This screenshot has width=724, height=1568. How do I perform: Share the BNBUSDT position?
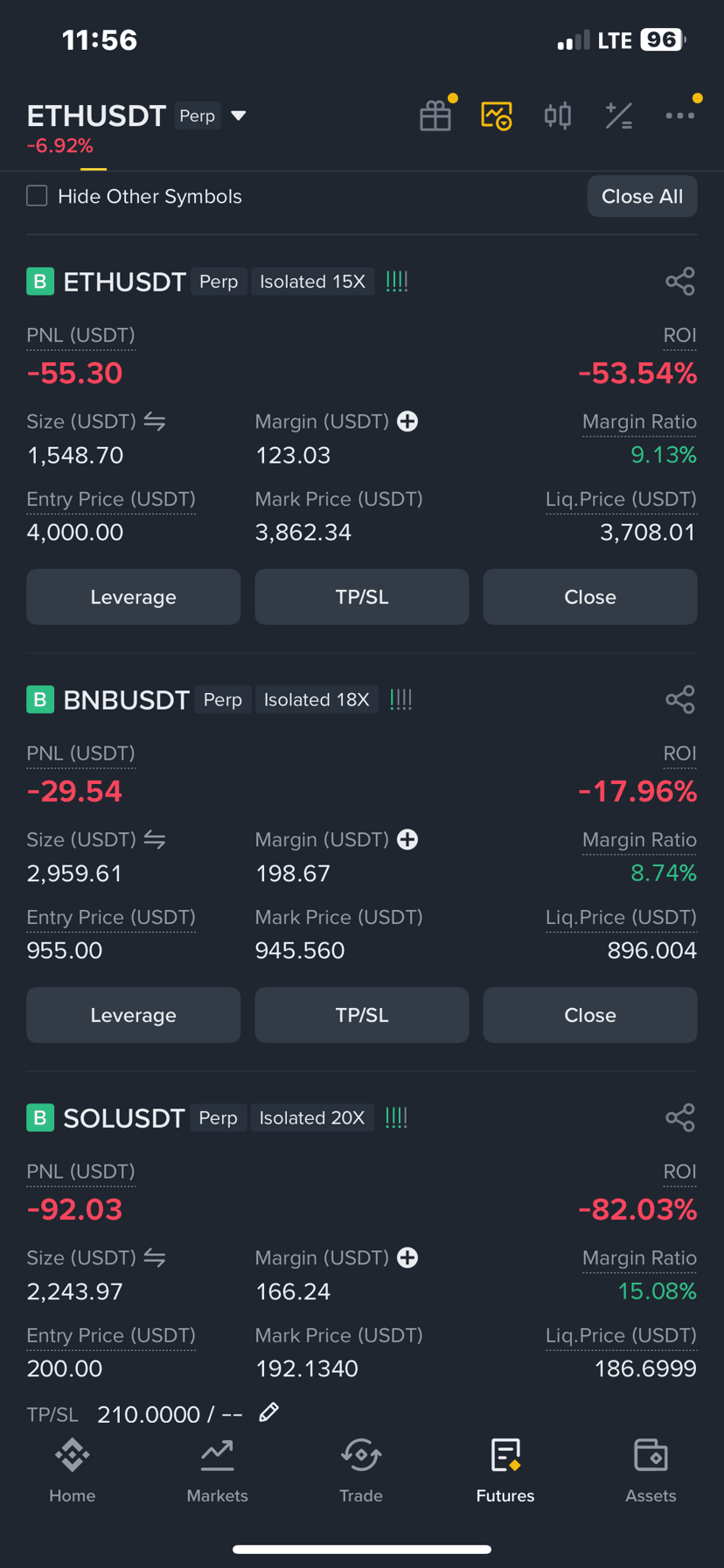tap(680, 700)
